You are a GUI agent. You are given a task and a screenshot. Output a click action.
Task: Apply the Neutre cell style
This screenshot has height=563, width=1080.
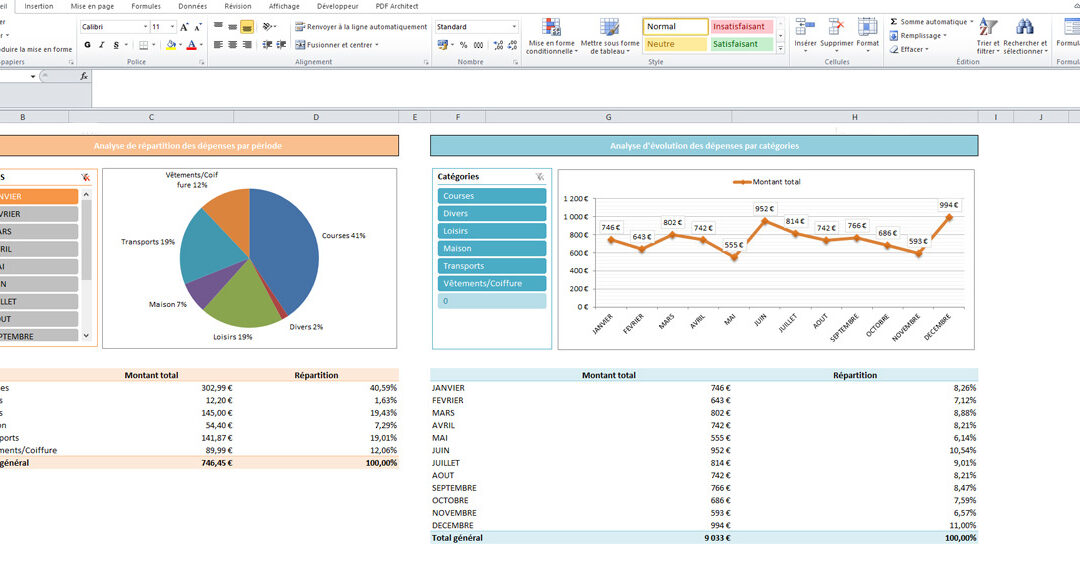click(x=675, y=44)
